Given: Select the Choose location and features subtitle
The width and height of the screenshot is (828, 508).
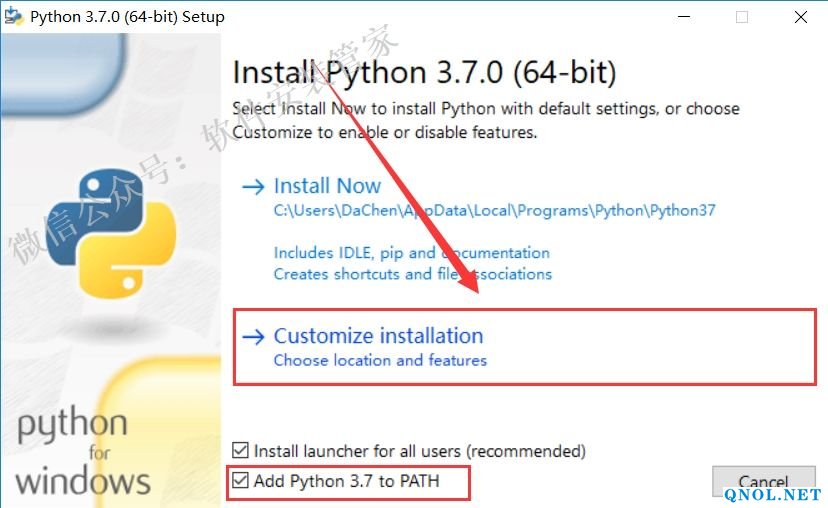Looking at the screenshot, I should (x=380, y=360).
